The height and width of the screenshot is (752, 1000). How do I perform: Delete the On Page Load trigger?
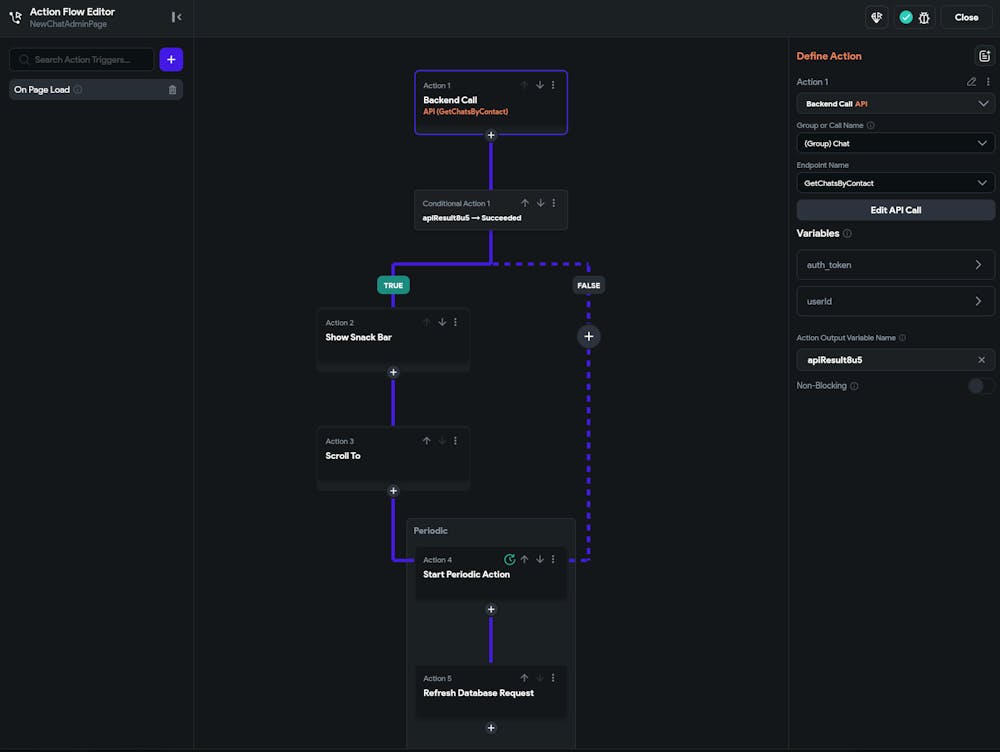[172, 90]
